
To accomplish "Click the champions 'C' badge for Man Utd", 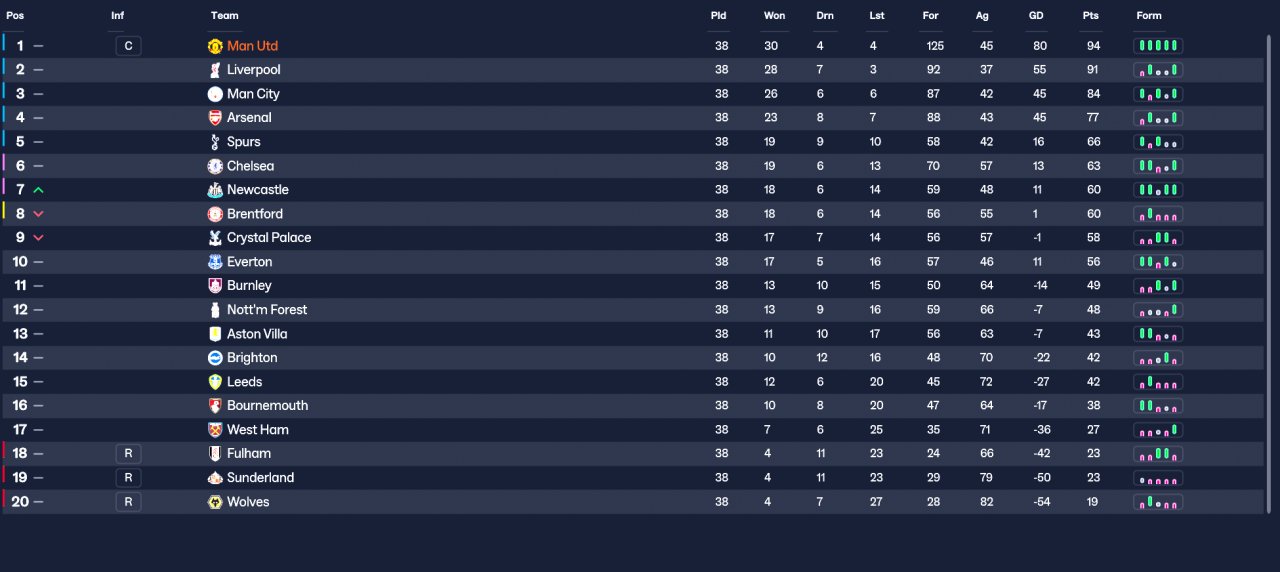I will click(x=128, y=46).
